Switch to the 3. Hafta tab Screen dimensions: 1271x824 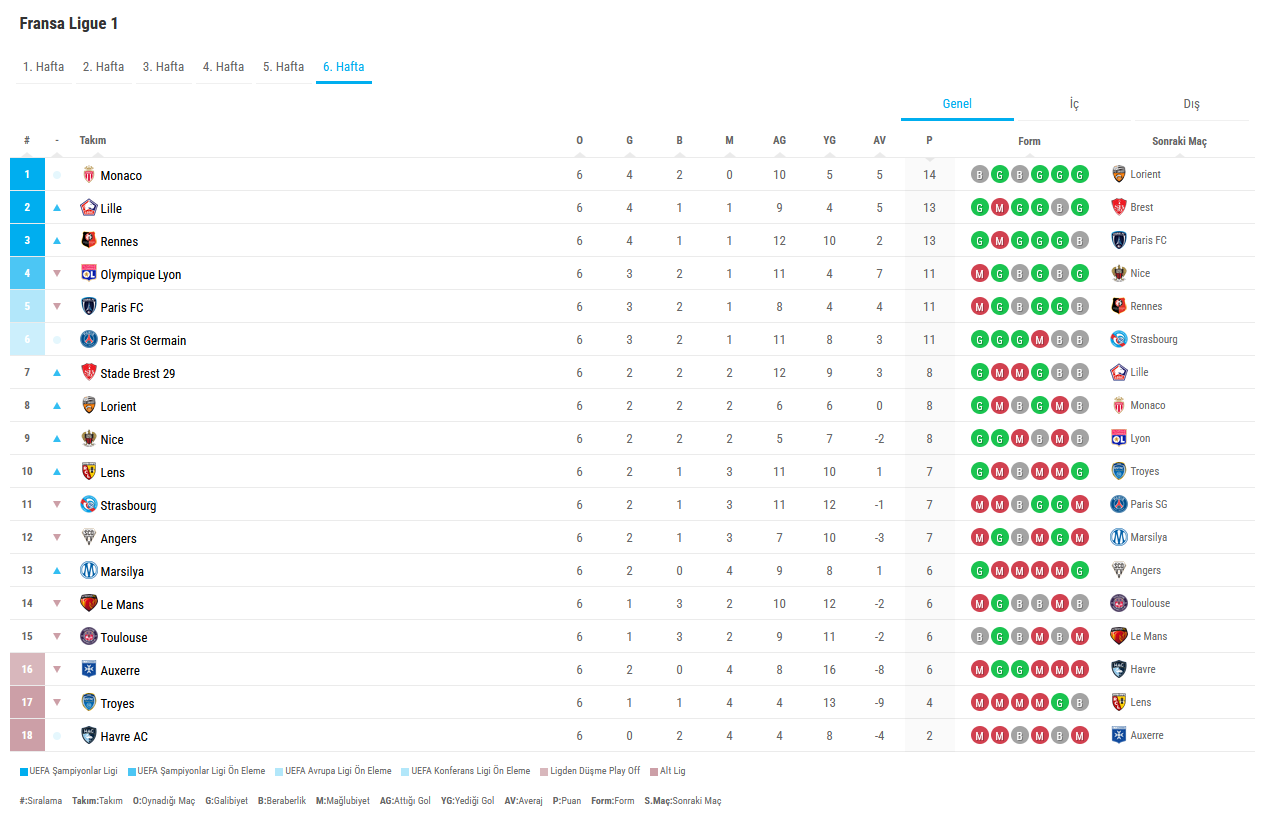(164, 67)
